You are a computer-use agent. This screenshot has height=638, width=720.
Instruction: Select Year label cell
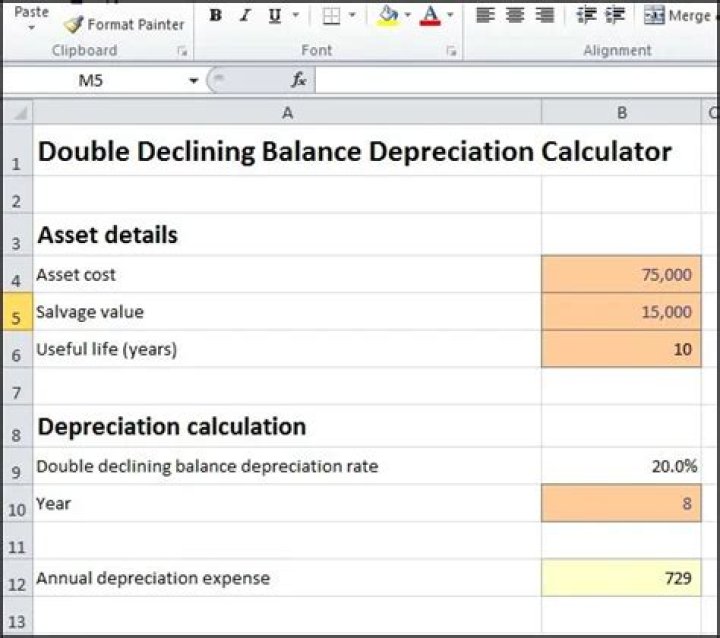[x=287, y=503]
